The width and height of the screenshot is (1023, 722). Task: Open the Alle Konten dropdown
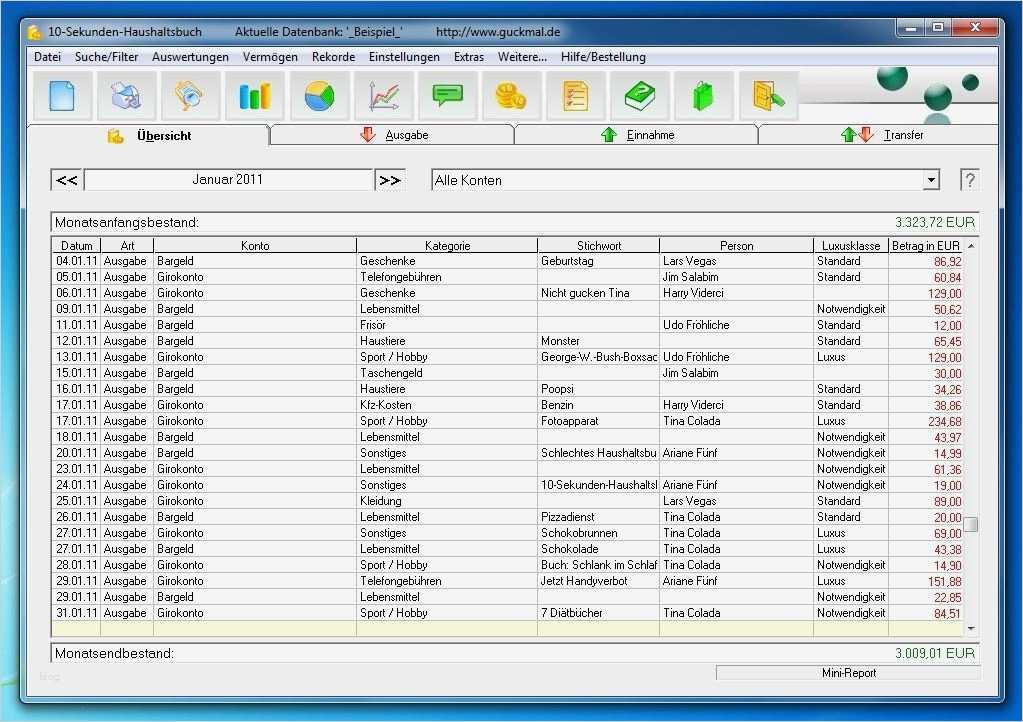(931, 179)
